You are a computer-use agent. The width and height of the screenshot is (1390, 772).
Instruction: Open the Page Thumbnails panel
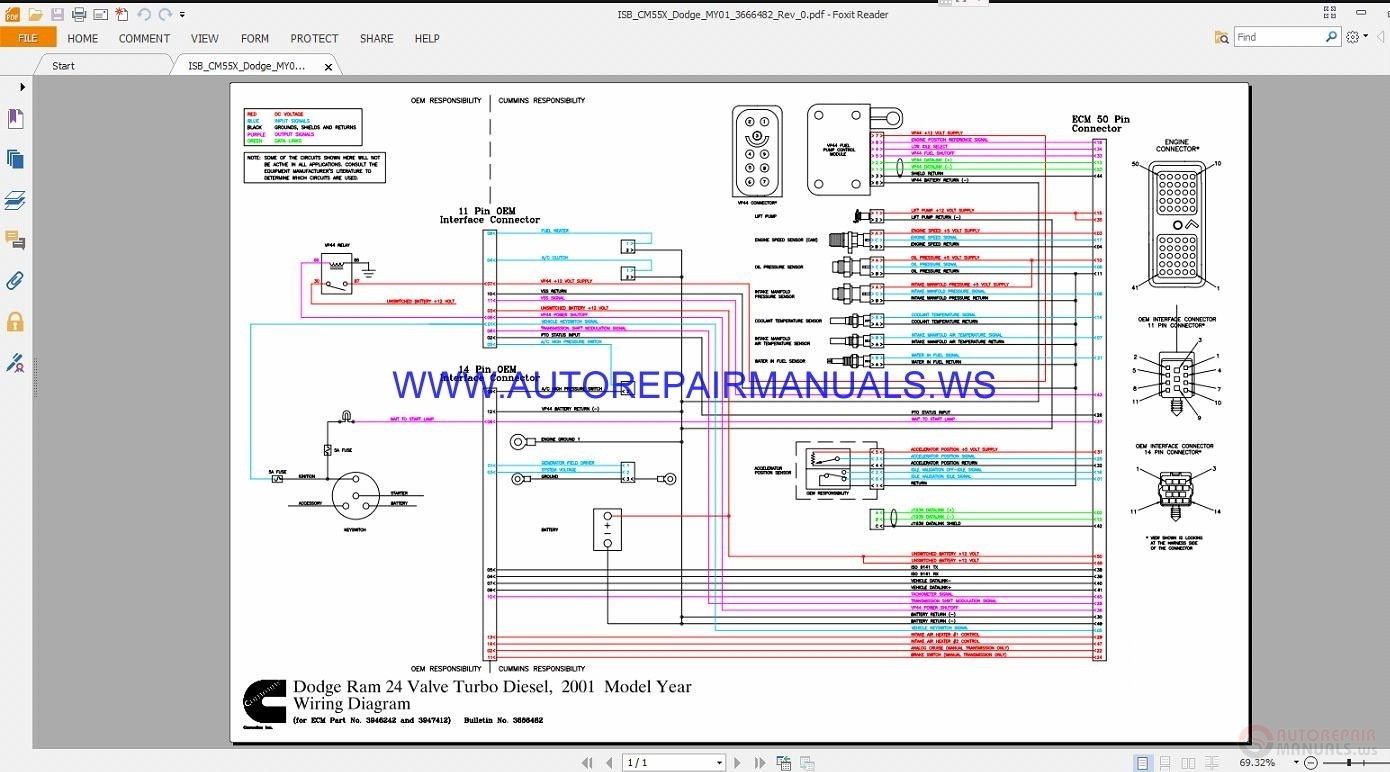[15, 158]
